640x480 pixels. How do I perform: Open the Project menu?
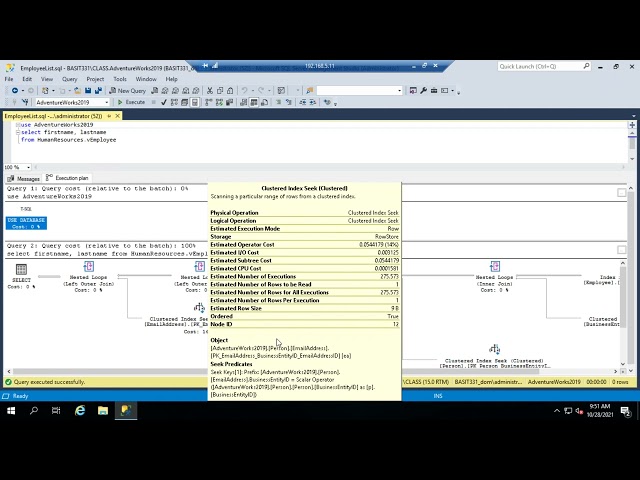95,79
